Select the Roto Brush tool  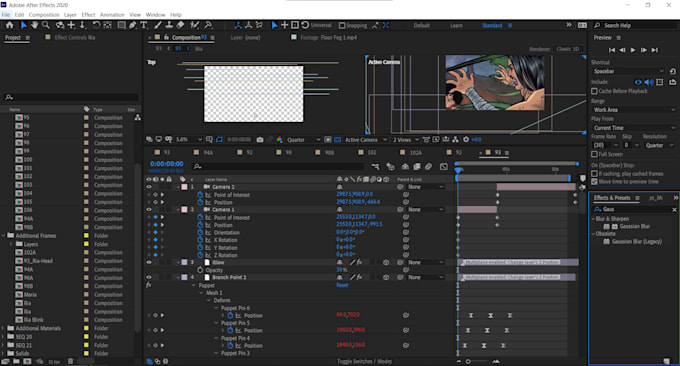pos(195,25)
